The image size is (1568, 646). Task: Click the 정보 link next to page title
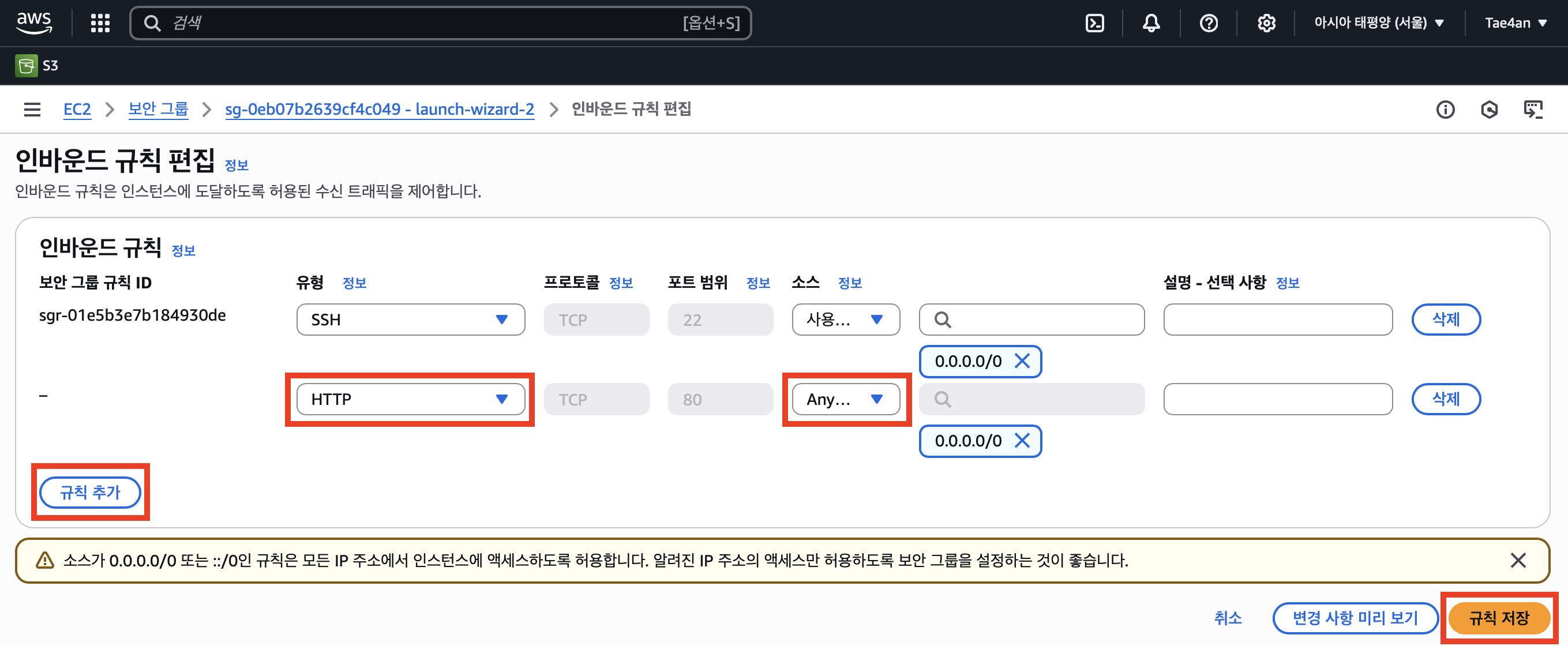tap(237, 165)
